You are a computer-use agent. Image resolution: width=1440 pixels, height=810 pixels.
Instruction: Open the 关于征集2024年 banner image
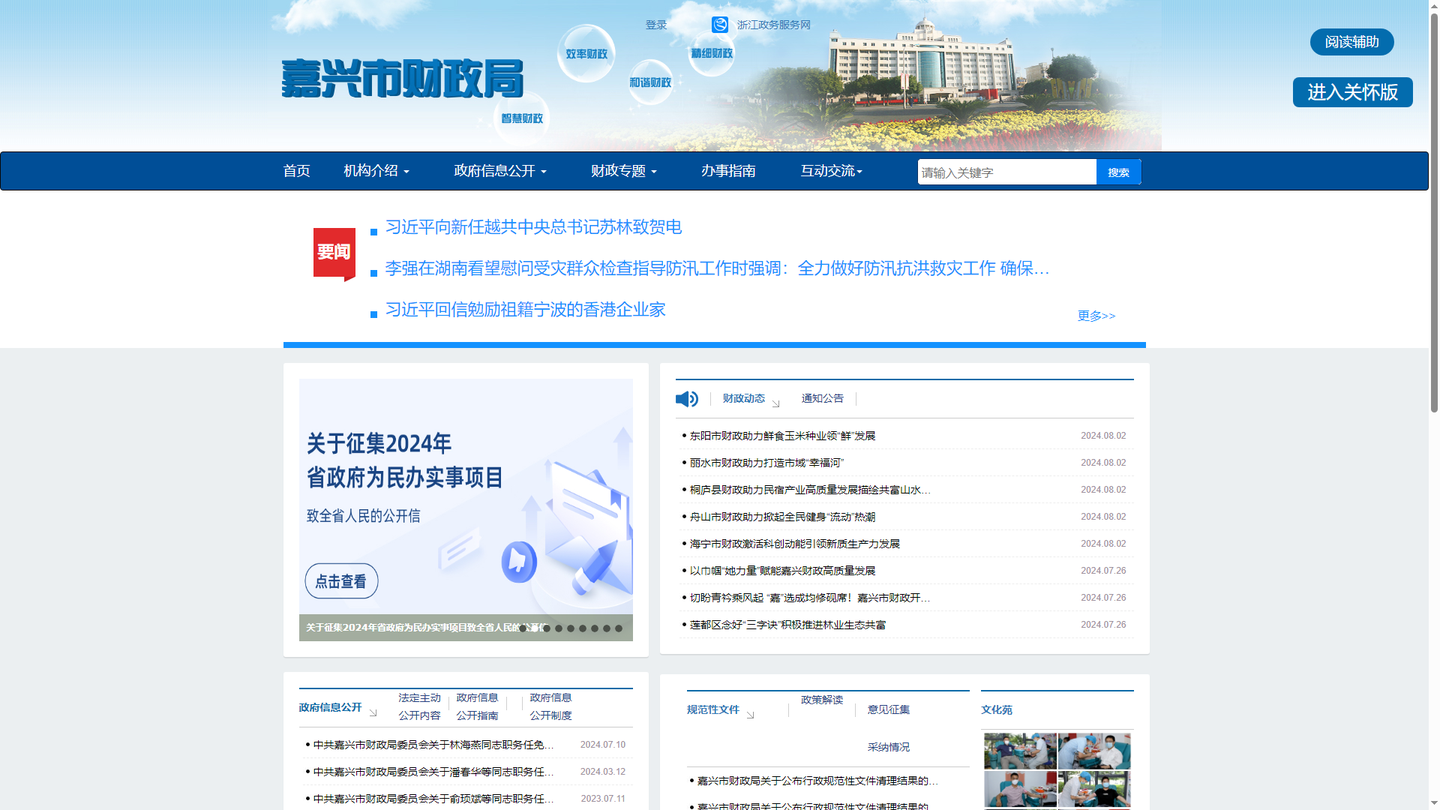(466, 510)
